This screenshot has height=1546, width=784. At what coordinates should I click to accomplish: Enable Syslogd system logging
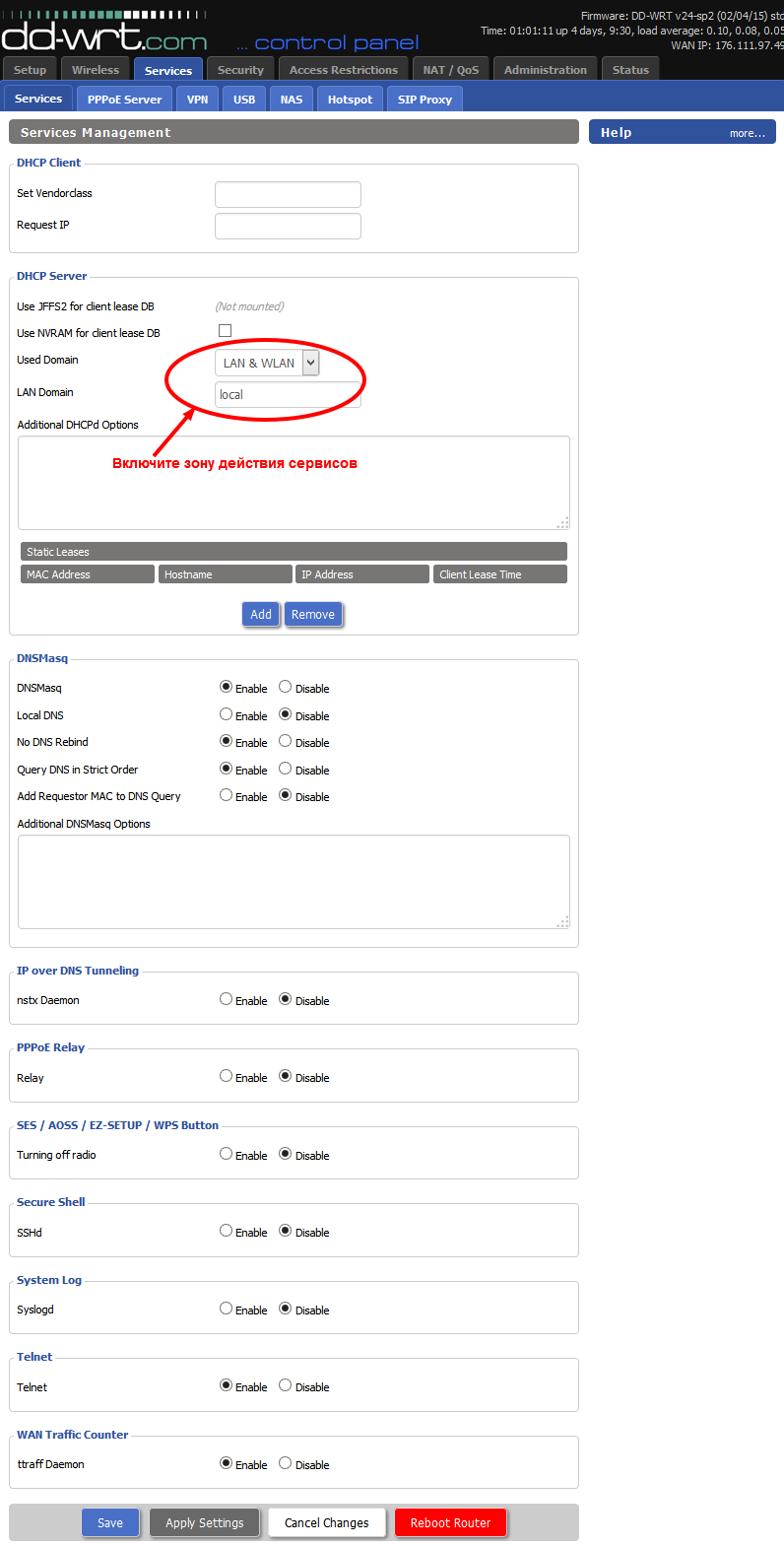click(x=226, y=1309)
